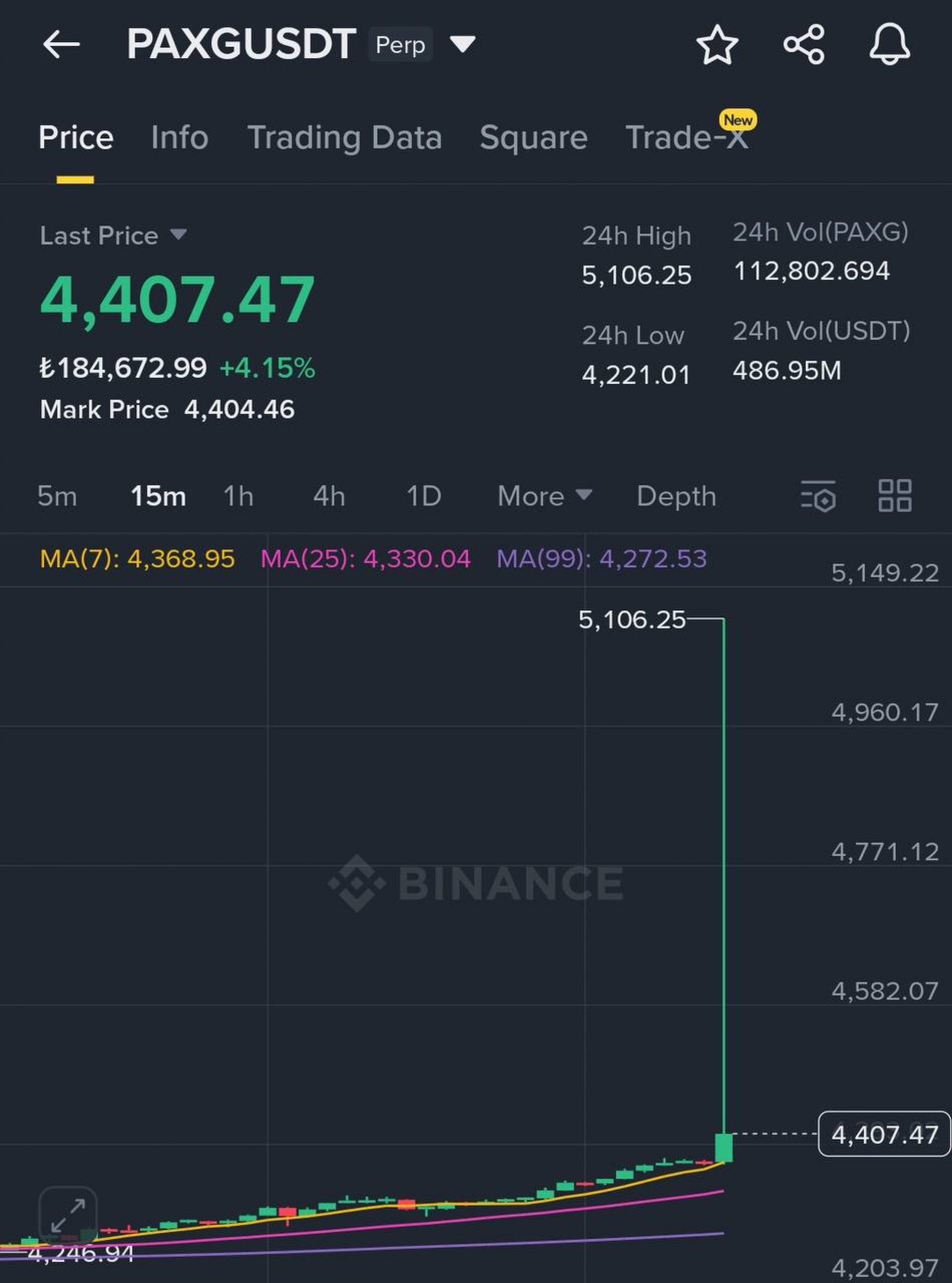The height and width of the screenshot is (1283, 952).
Task: Show the Depth chart
Action: coord(676,496)
